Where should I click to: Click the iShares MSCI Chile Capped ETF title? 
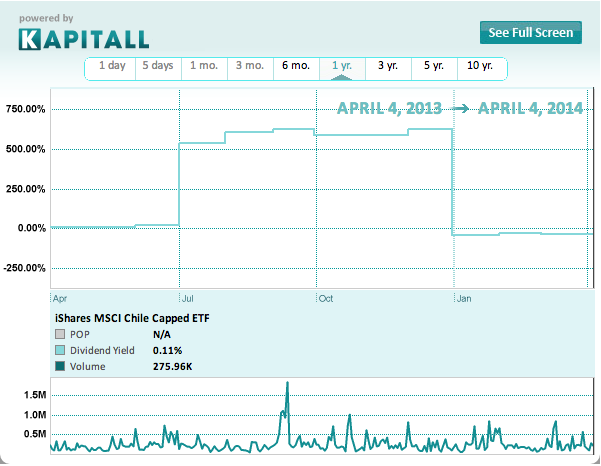132,318
